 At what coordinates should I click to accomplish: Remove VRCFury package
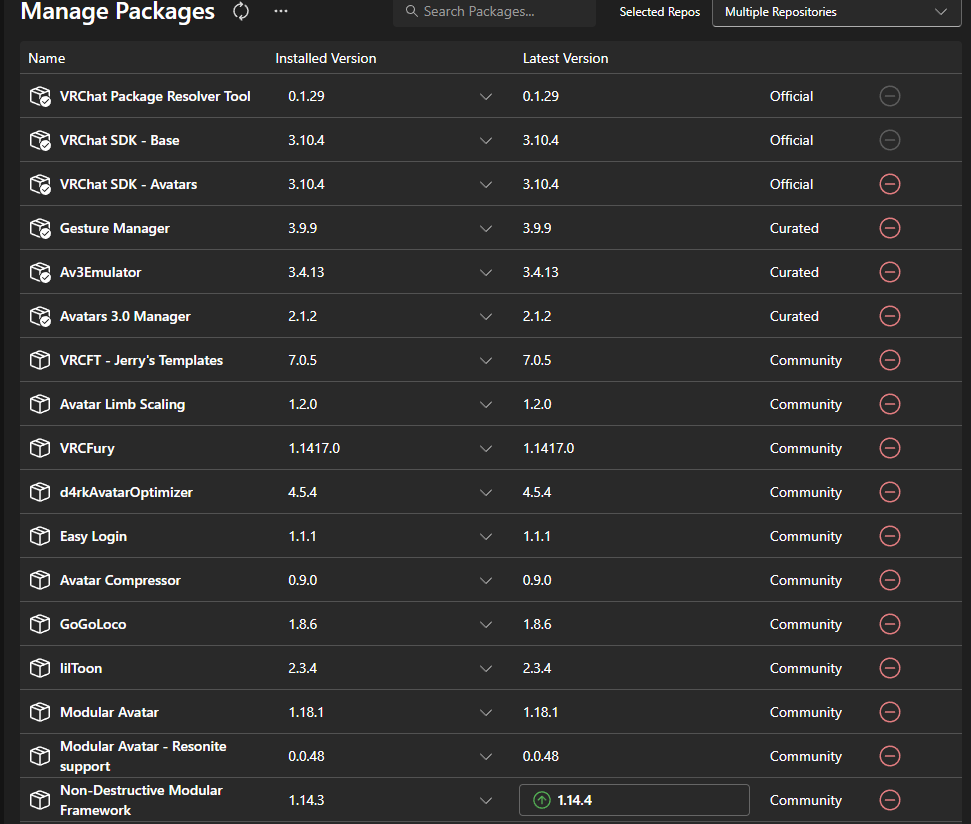890,448
